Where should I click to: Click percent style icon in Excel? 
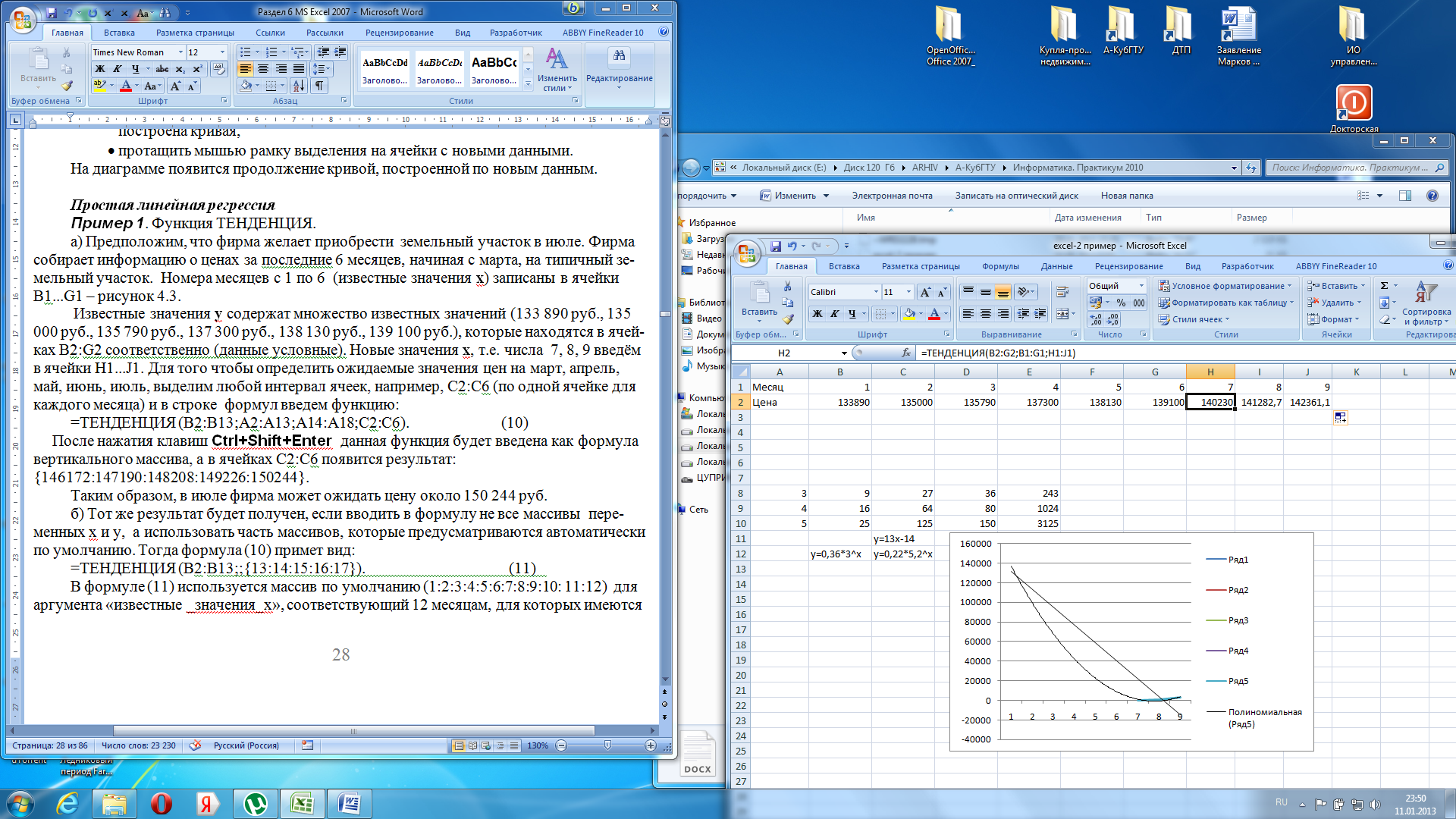[1121, 303]
